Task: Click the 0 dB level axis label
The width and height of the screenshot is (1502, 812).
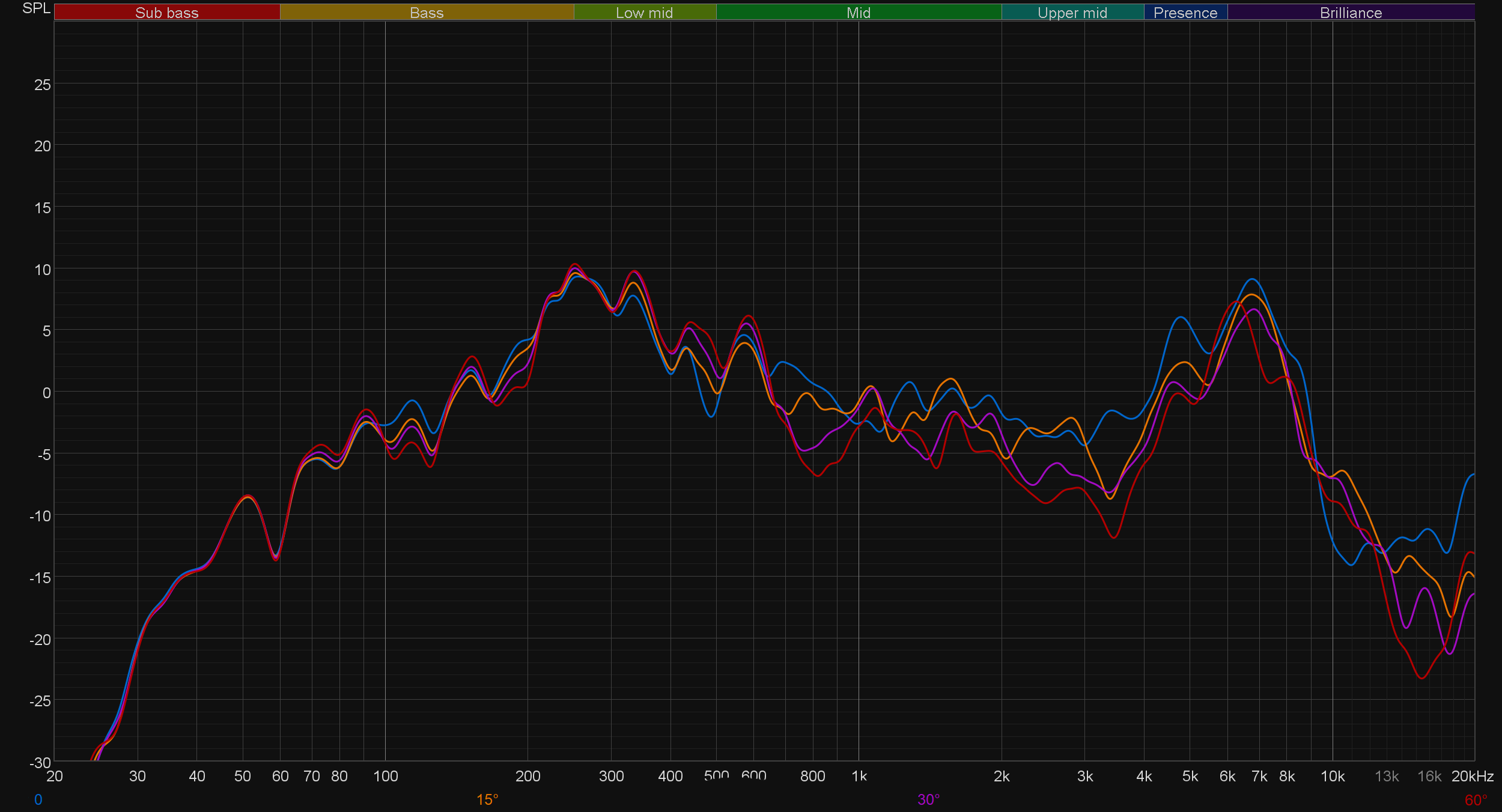Action: pos(46,393)
